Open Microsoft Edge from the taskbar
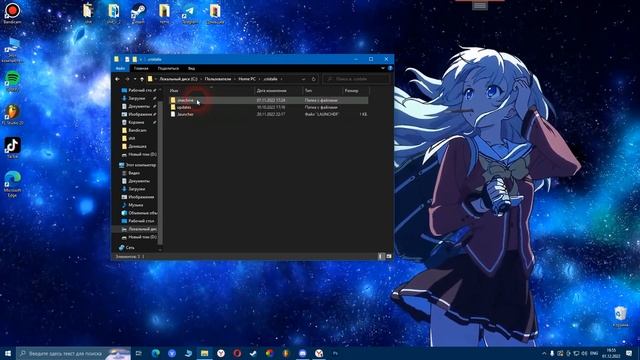 coord(156,353)
